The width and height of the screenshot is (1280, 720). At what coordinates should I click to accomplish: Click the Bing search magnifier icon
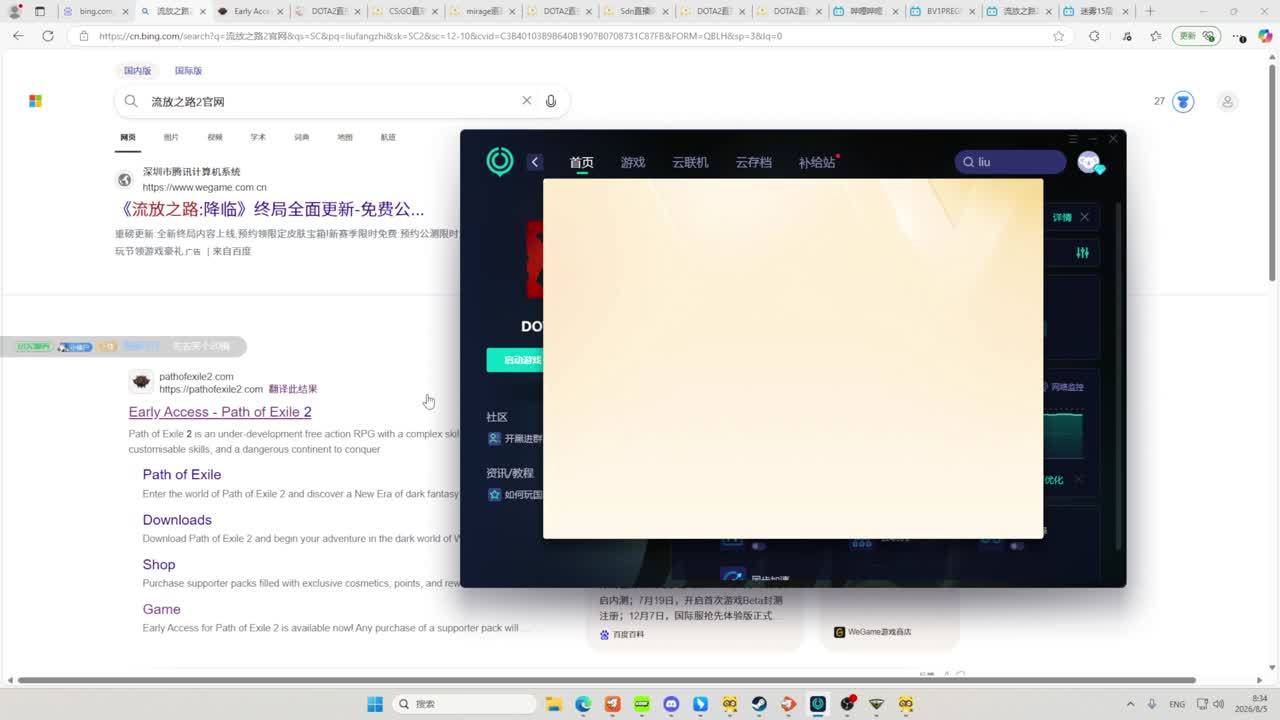[x=131, y=101]
